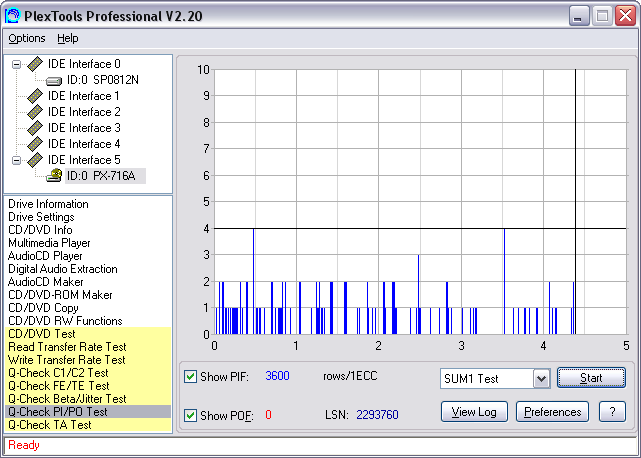Click the IDE Interface 0 chip icon
Screen dimensions: 641x458
click(x=35, y=64)
